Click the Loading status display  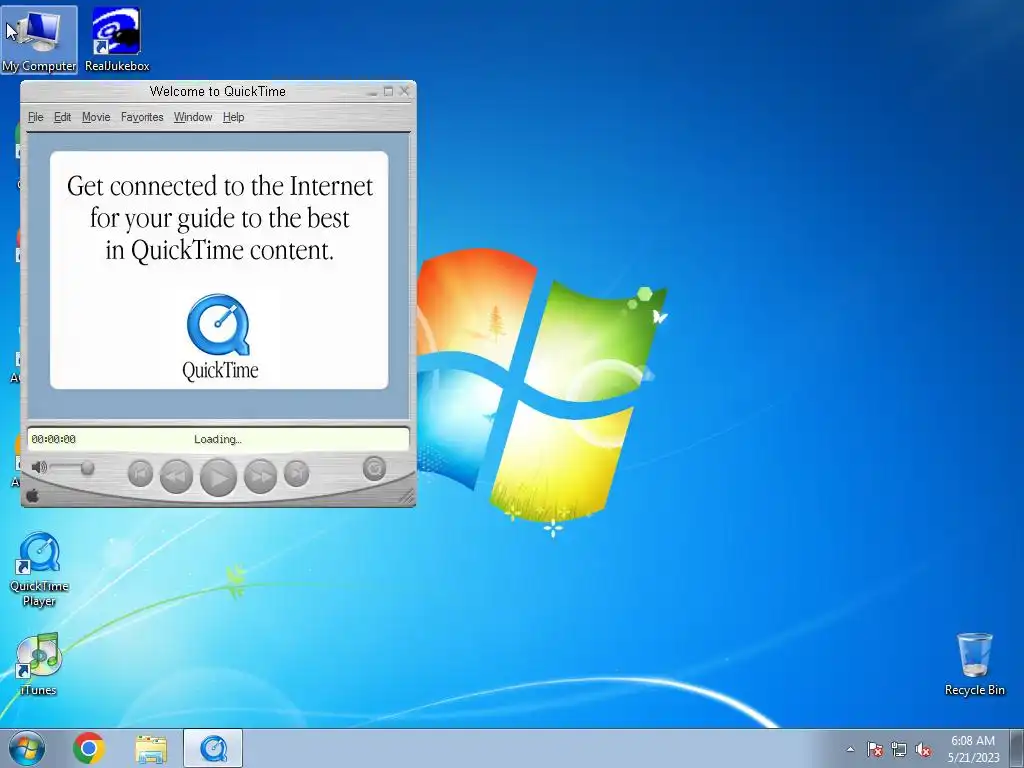tap(217, 440)
